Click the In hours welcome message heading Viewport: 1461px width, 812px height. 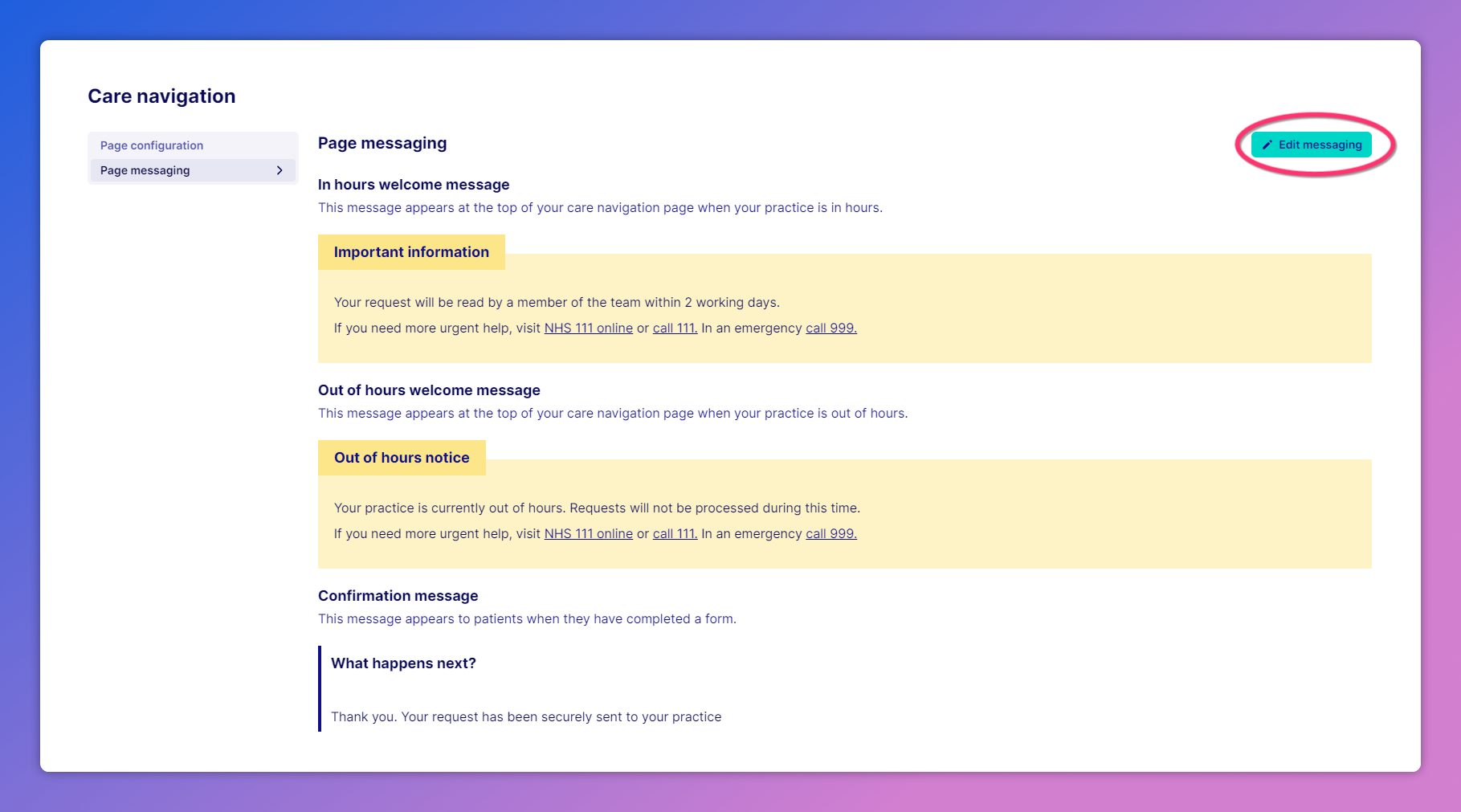[x=414, y=185]
